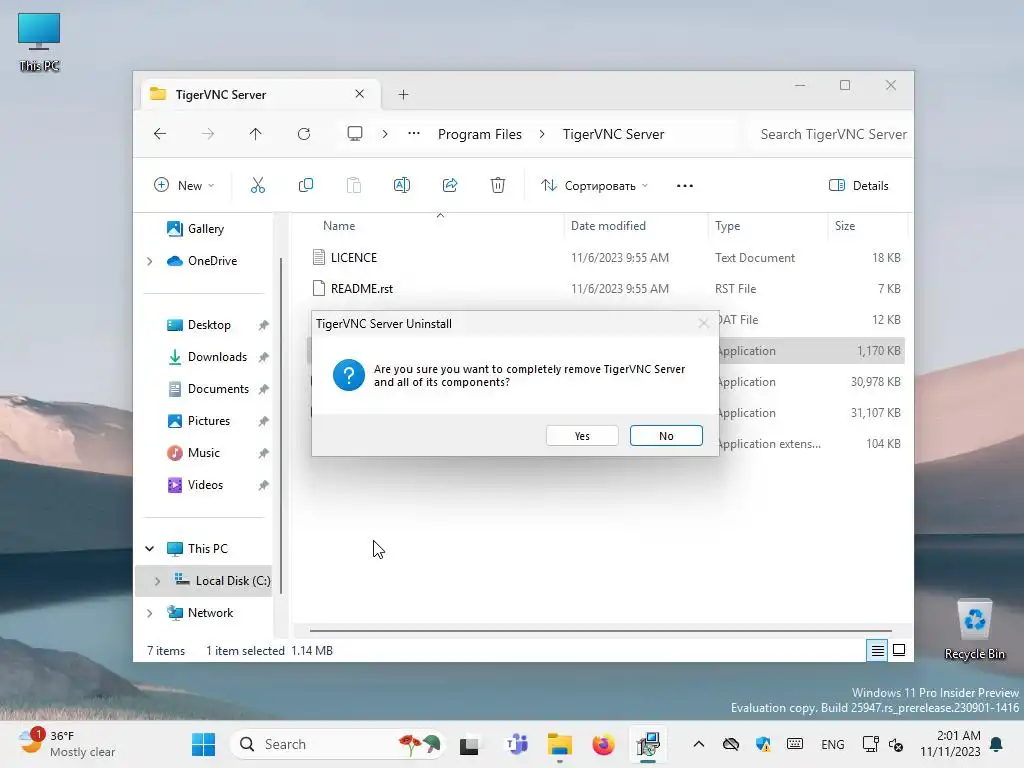Select This PC in navigation pane
Screen dimensions: 1024x768
(208, 549)
